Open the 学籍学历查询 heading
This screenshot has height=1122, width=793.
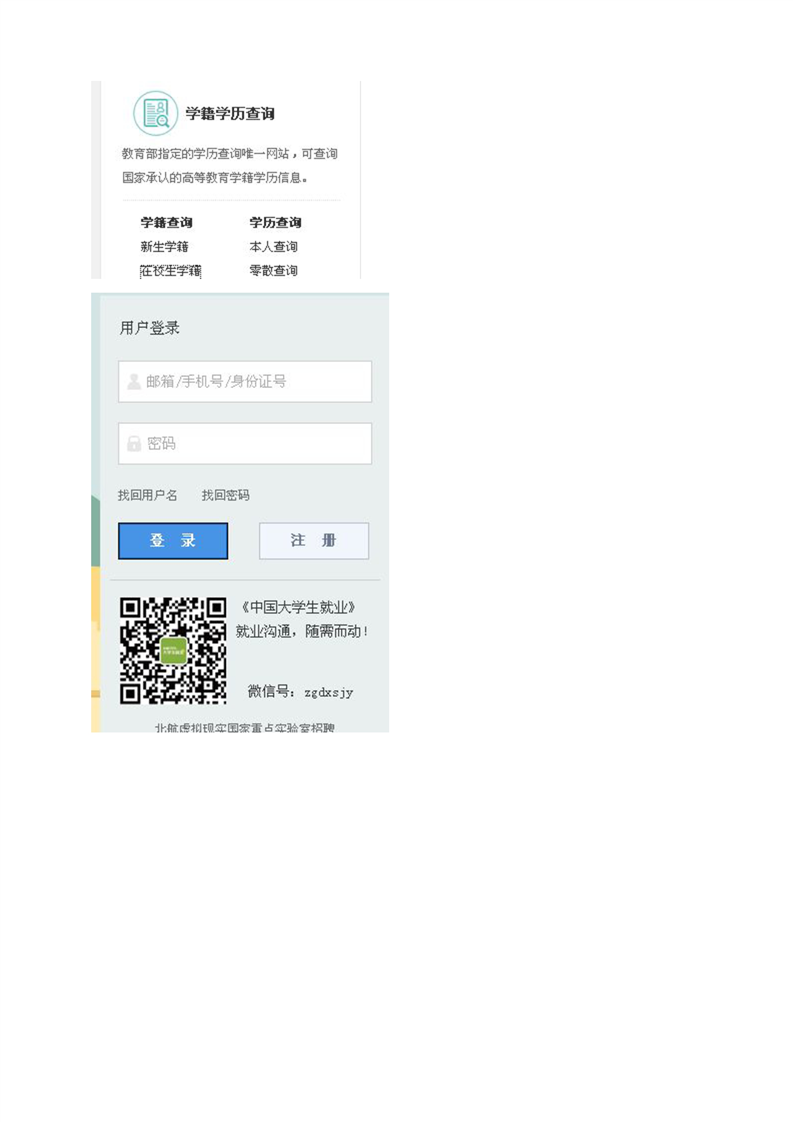pyautogui.click(x=230, y=114)
